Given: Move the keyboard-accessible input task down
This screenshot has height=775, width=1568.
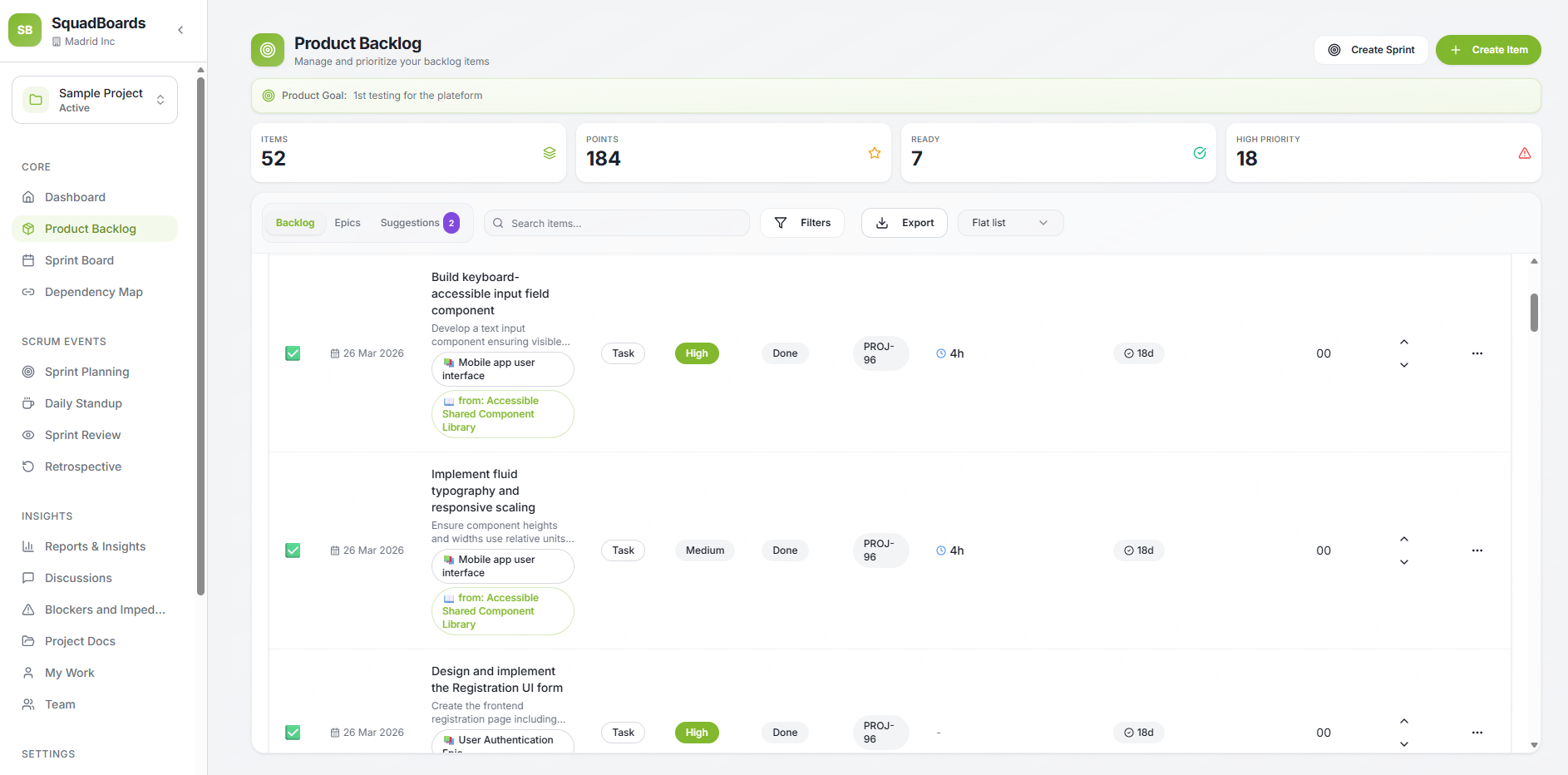Looking at the screenshot, I should [1403, 365].
